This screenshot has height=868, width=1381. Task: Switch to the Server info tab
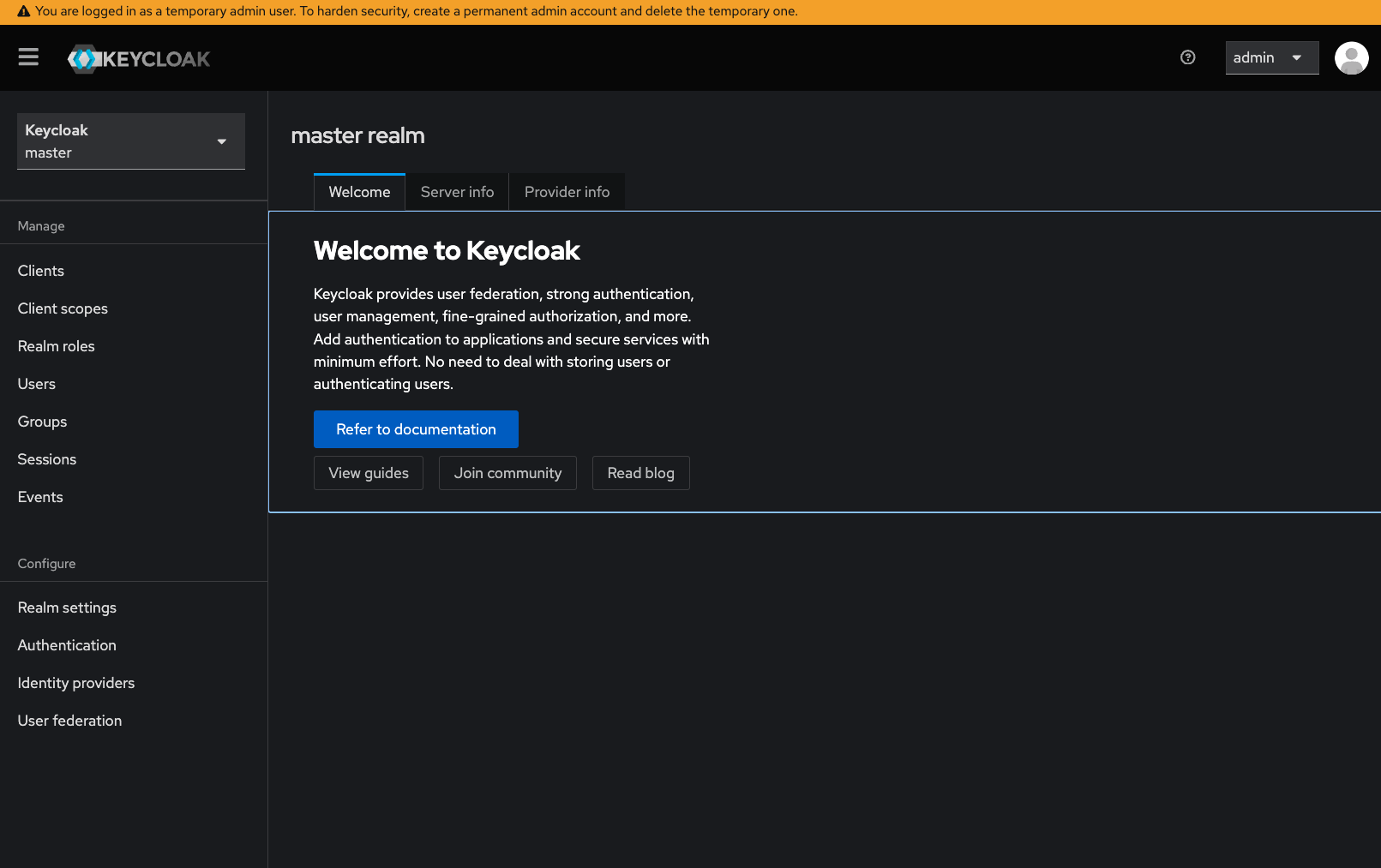[457, 192]
